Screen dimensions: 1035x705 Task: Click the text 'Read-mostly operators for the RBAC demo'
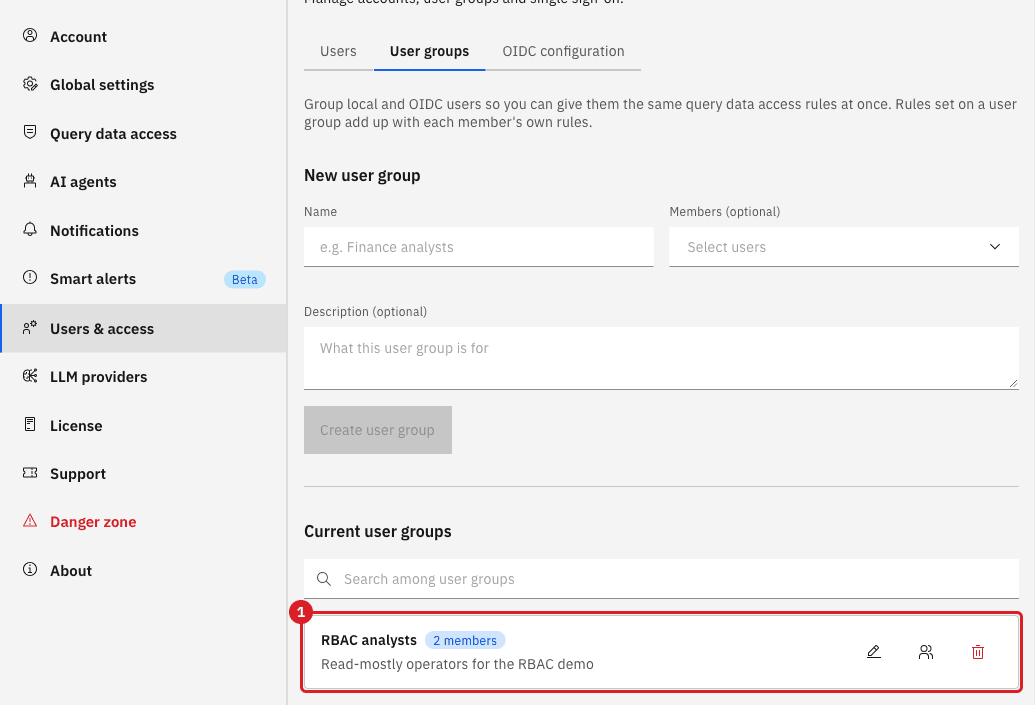click(x=457, y=664)
